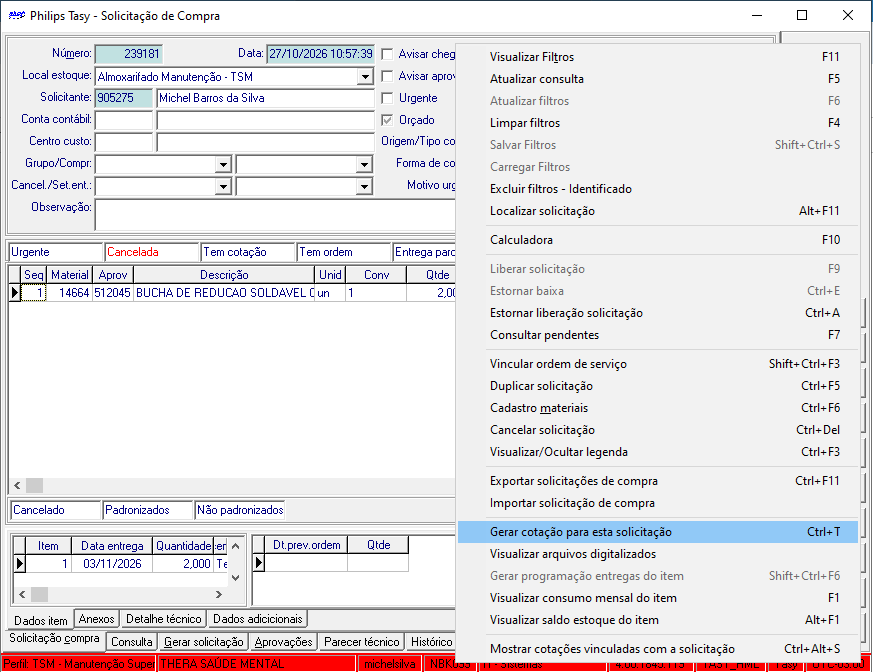Open the second Cancel./Set.ent. dropdown
This screenshot has height=672, width=873.
[364, 186]
